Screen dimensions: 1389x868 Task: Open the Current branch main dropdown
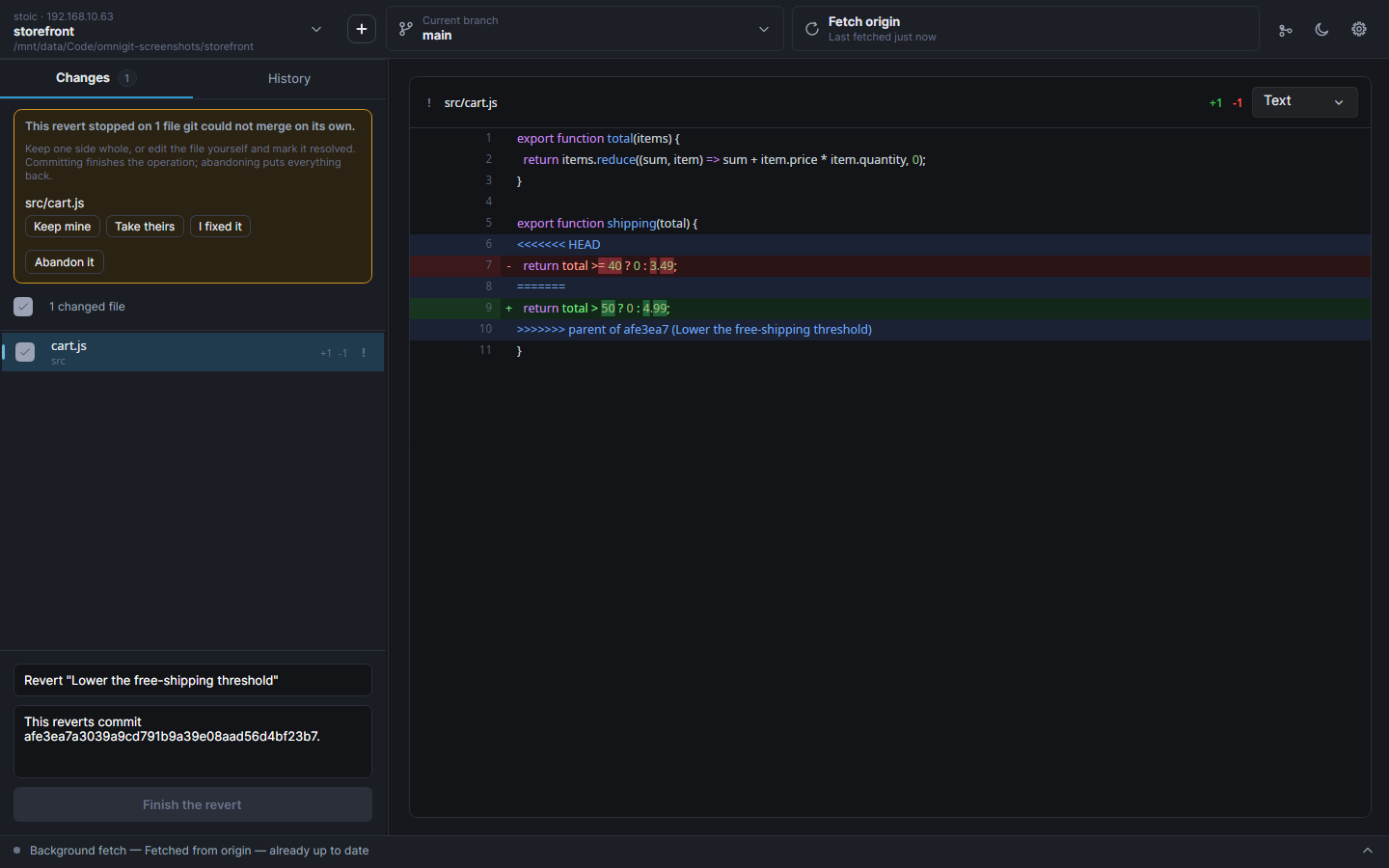pyautogui.click(x=585, y=29)
